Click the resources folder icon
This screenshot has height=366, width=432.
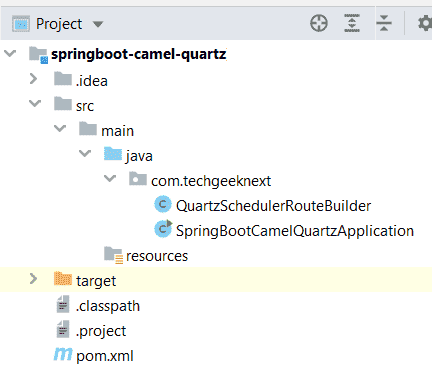[x=113, y=255]
